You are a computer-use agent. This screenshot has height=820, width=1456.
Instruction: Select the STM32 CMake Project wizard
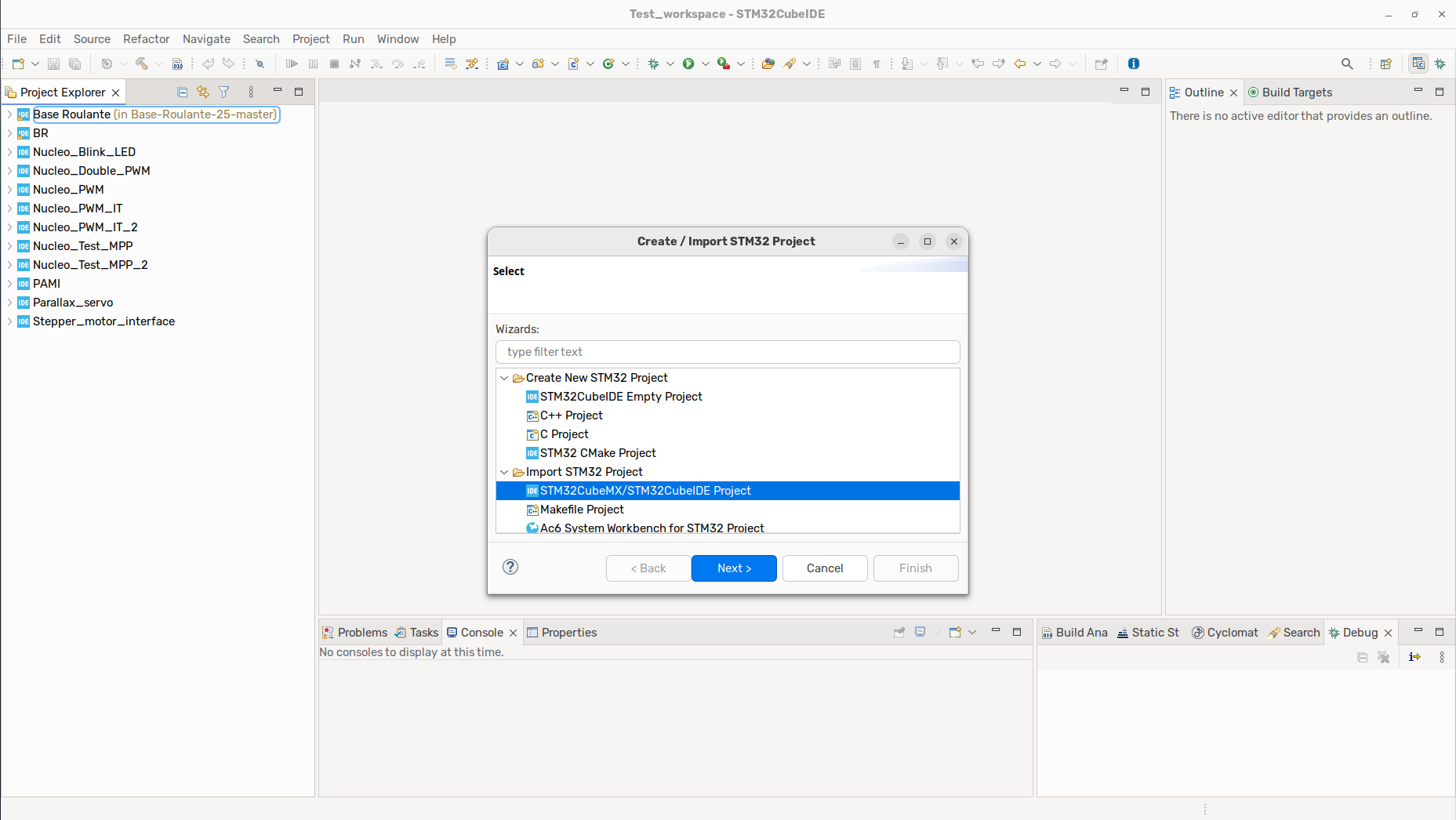coord(728,453)
